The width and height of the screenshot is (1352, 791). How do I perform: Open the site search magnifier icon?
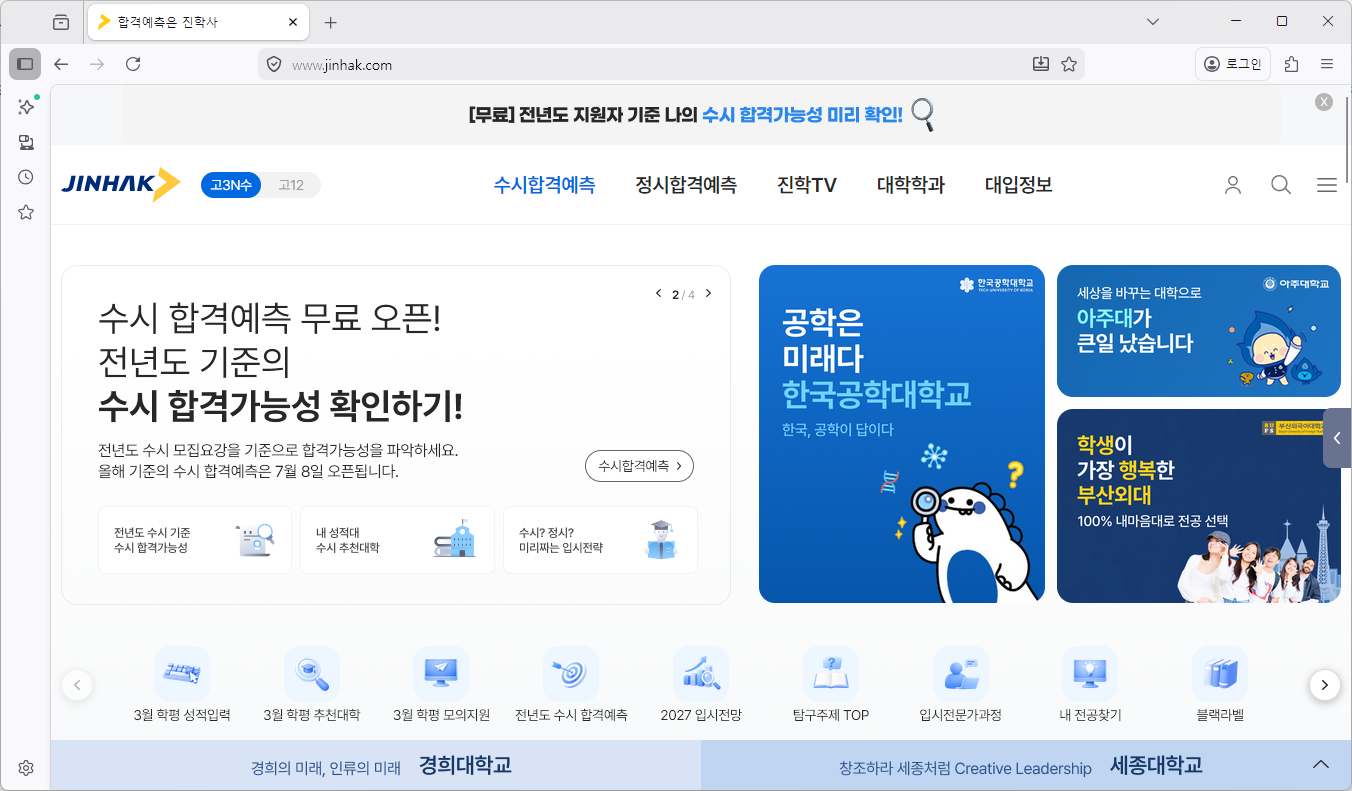(1281, 185)
